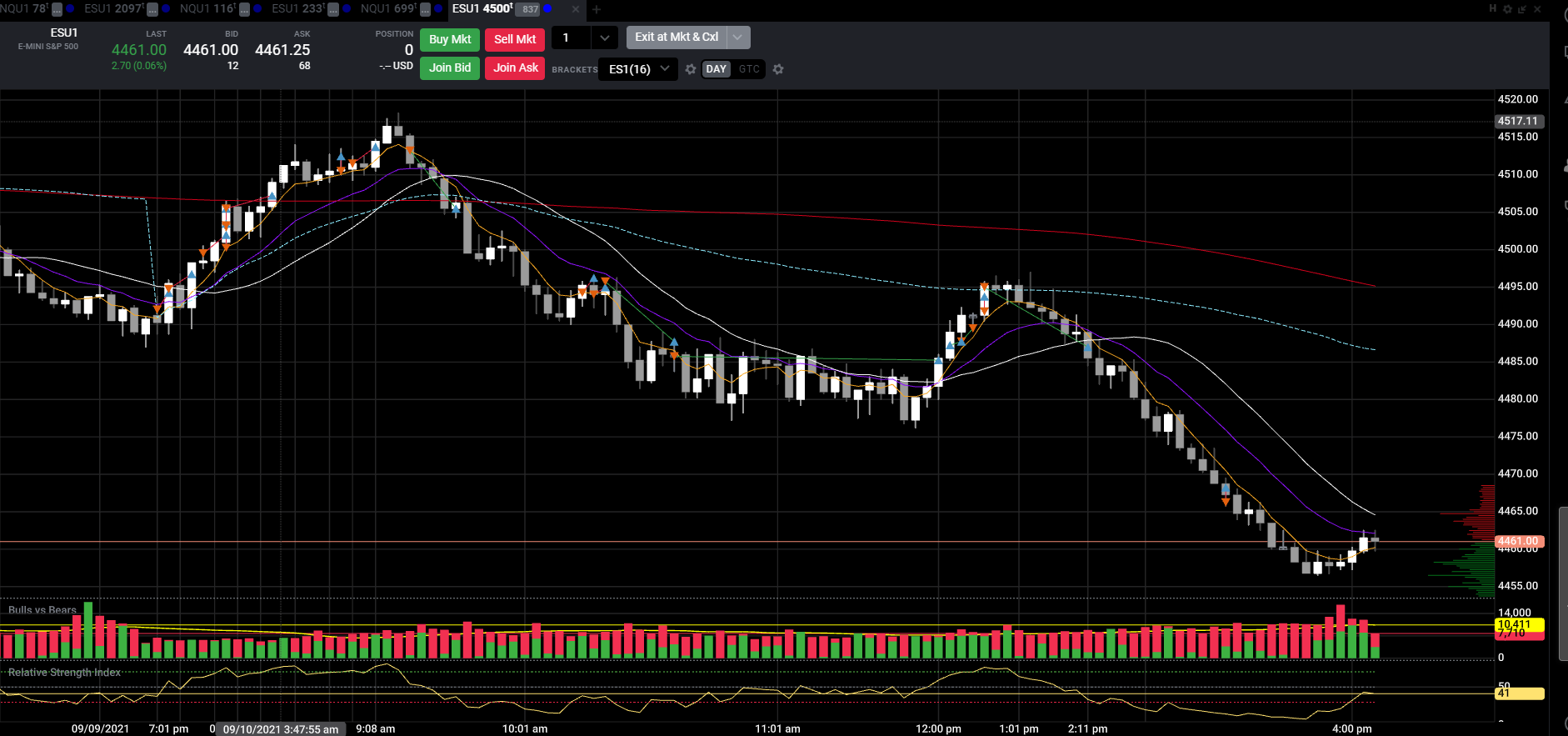Click the 09/09/2021 date axis label

tap(100, 728)
